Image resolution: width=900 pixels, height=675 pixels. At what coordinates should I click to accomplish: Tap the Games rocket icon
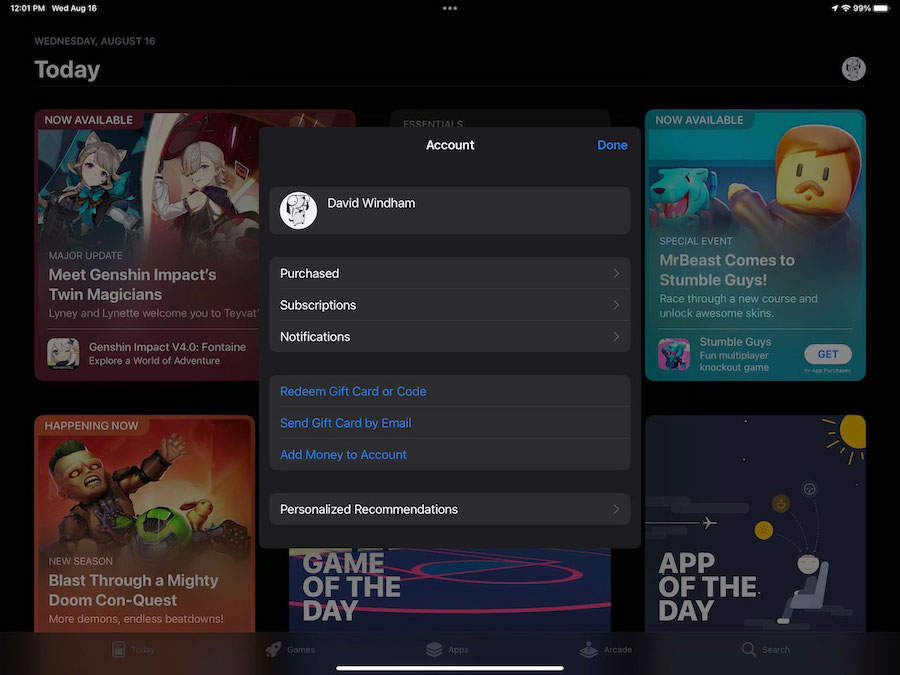(273, 649)
